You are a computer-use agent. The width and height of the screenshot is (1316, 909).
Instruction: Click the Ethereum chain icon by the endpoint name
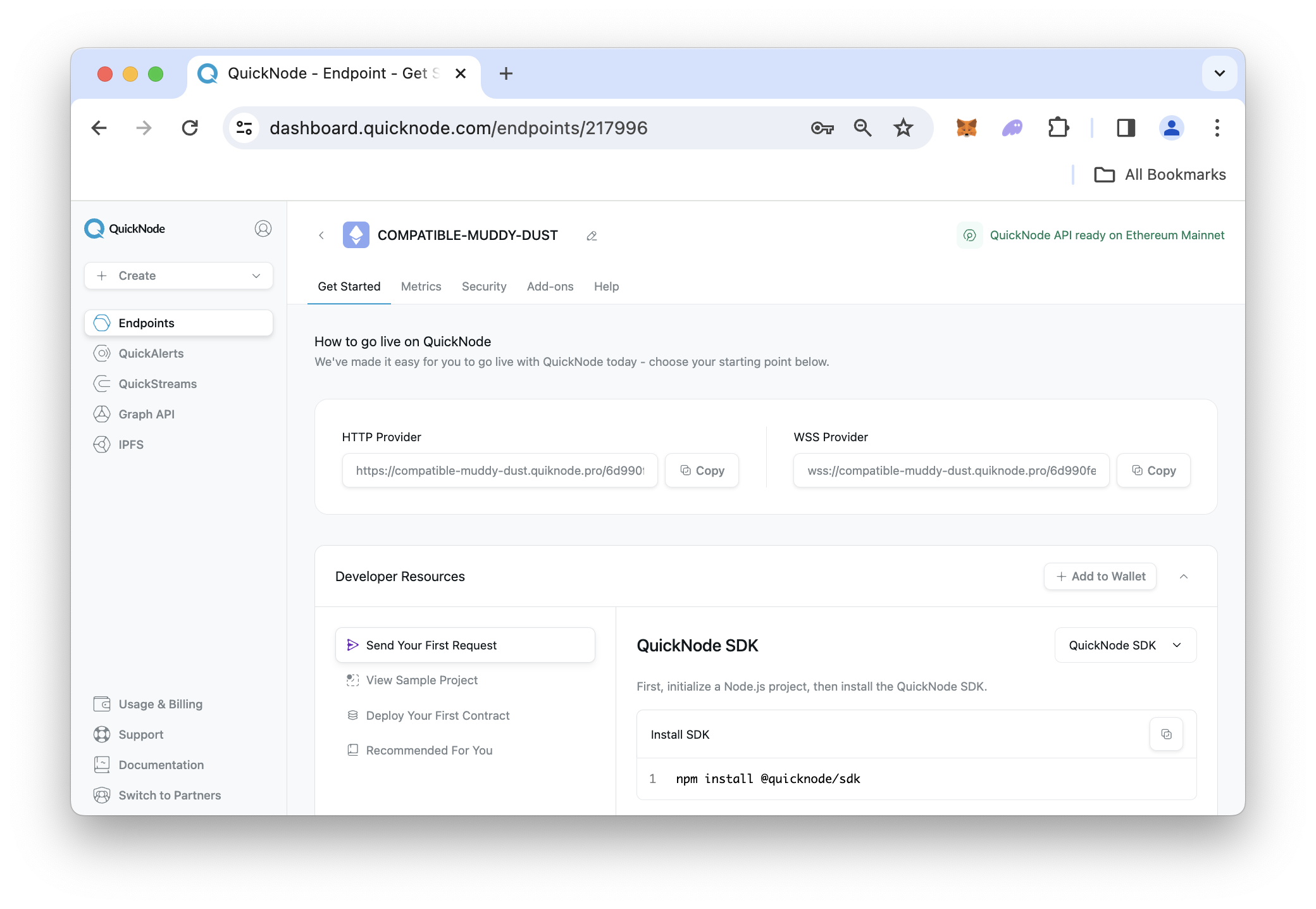pyautogui.click(x=356, y=235)
